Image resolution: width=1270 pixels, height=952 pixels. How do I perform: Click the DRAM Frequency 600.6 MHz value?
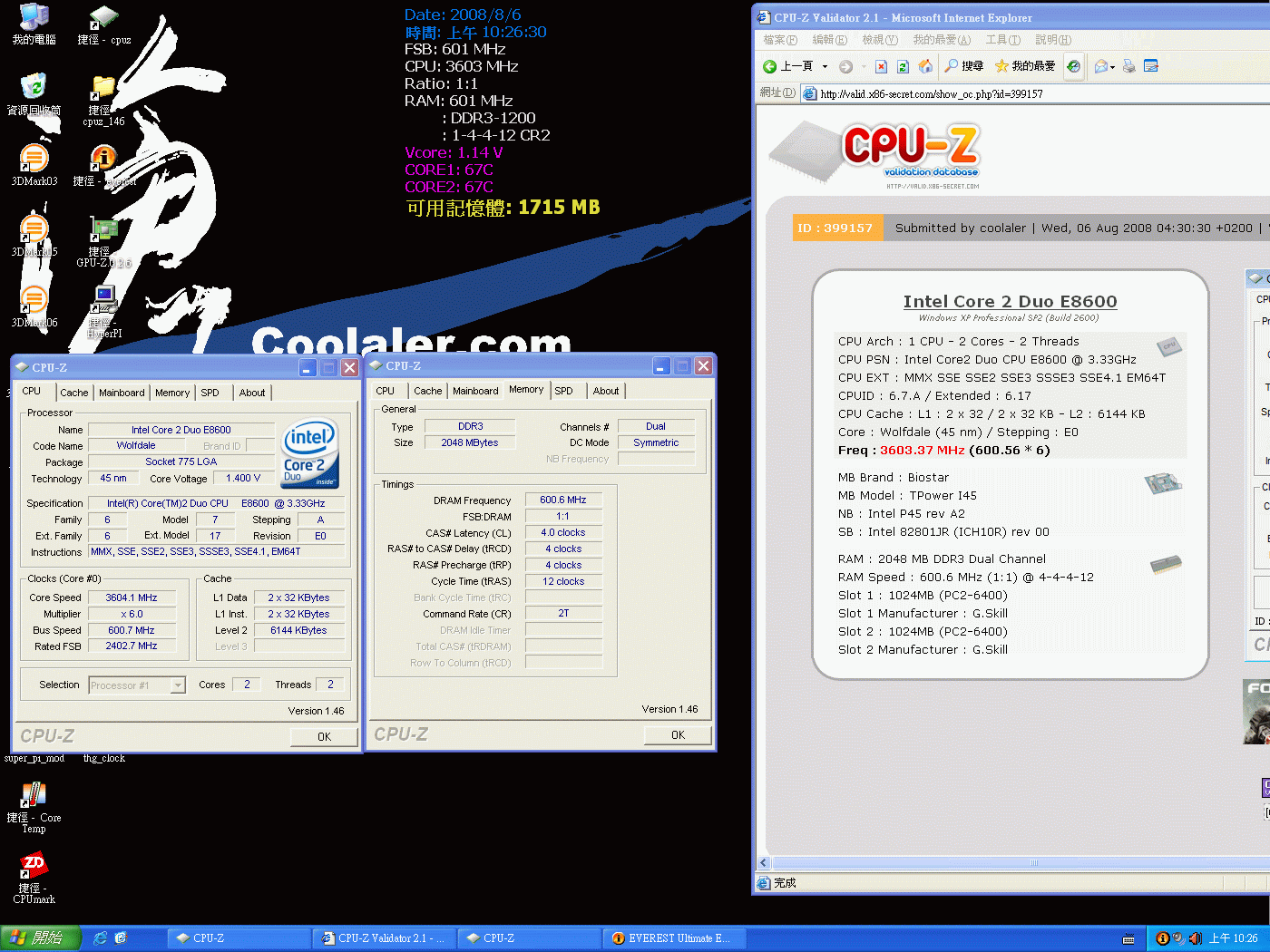click(563, 500)
